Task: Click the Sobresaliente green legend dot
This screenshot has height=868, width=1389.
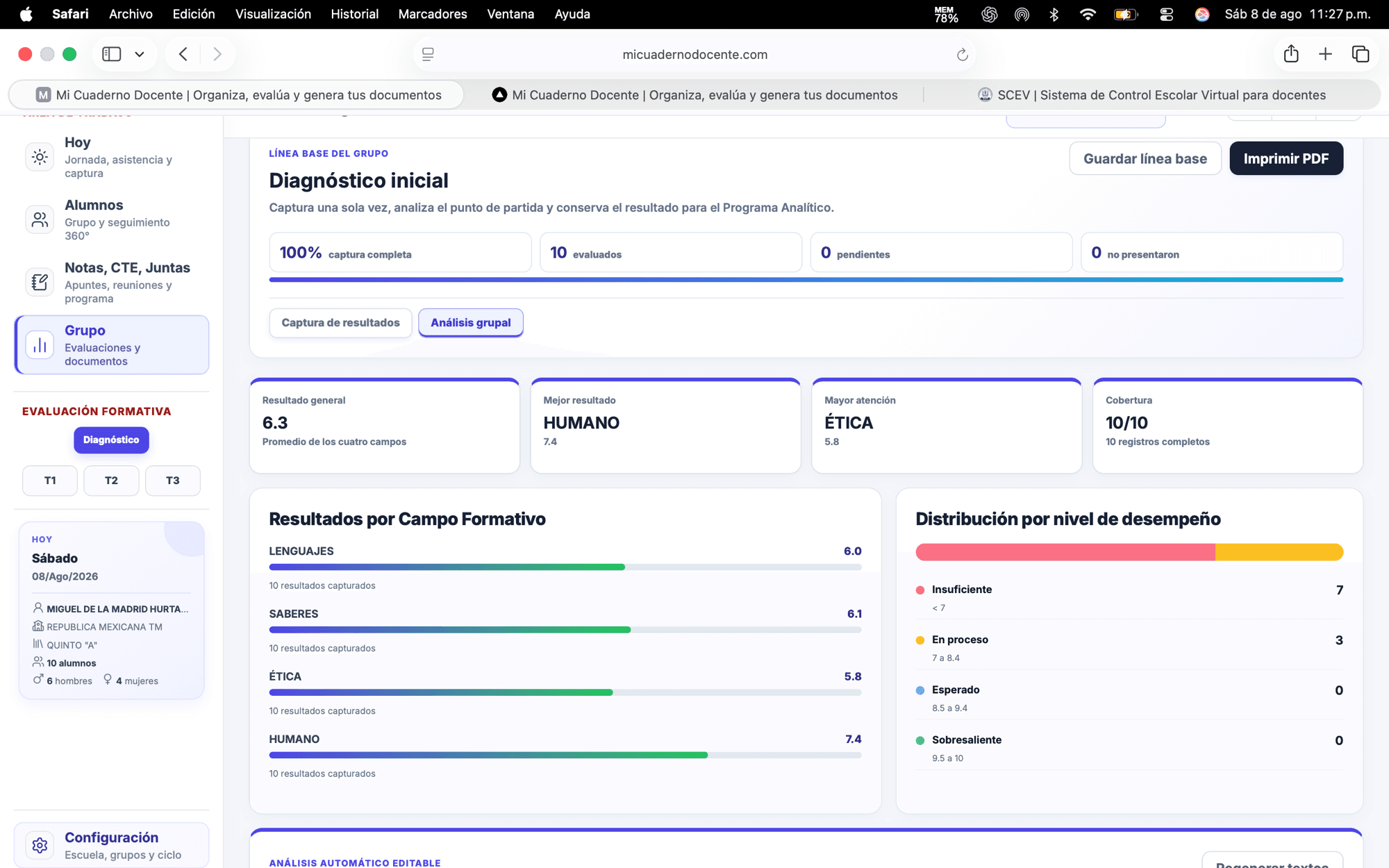Action: click(x=920, y=740)
